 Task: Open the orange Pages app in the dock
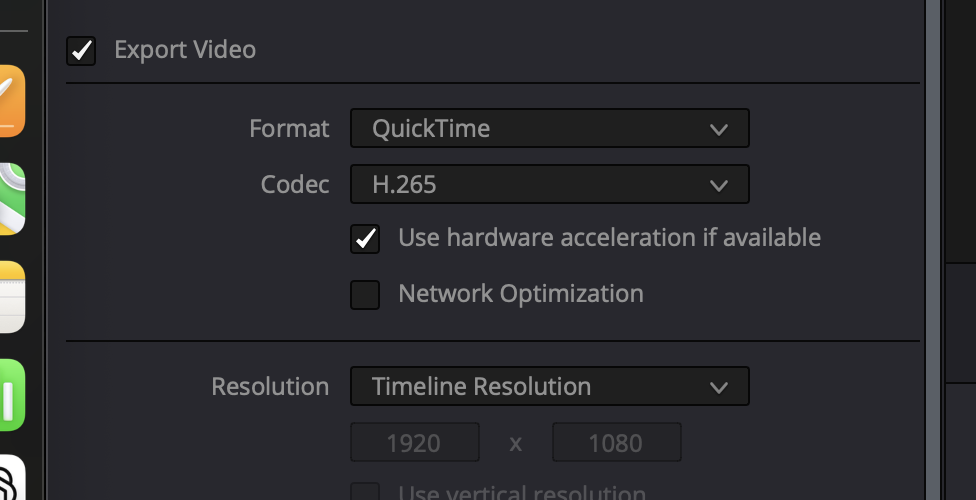tap(12, 101)
